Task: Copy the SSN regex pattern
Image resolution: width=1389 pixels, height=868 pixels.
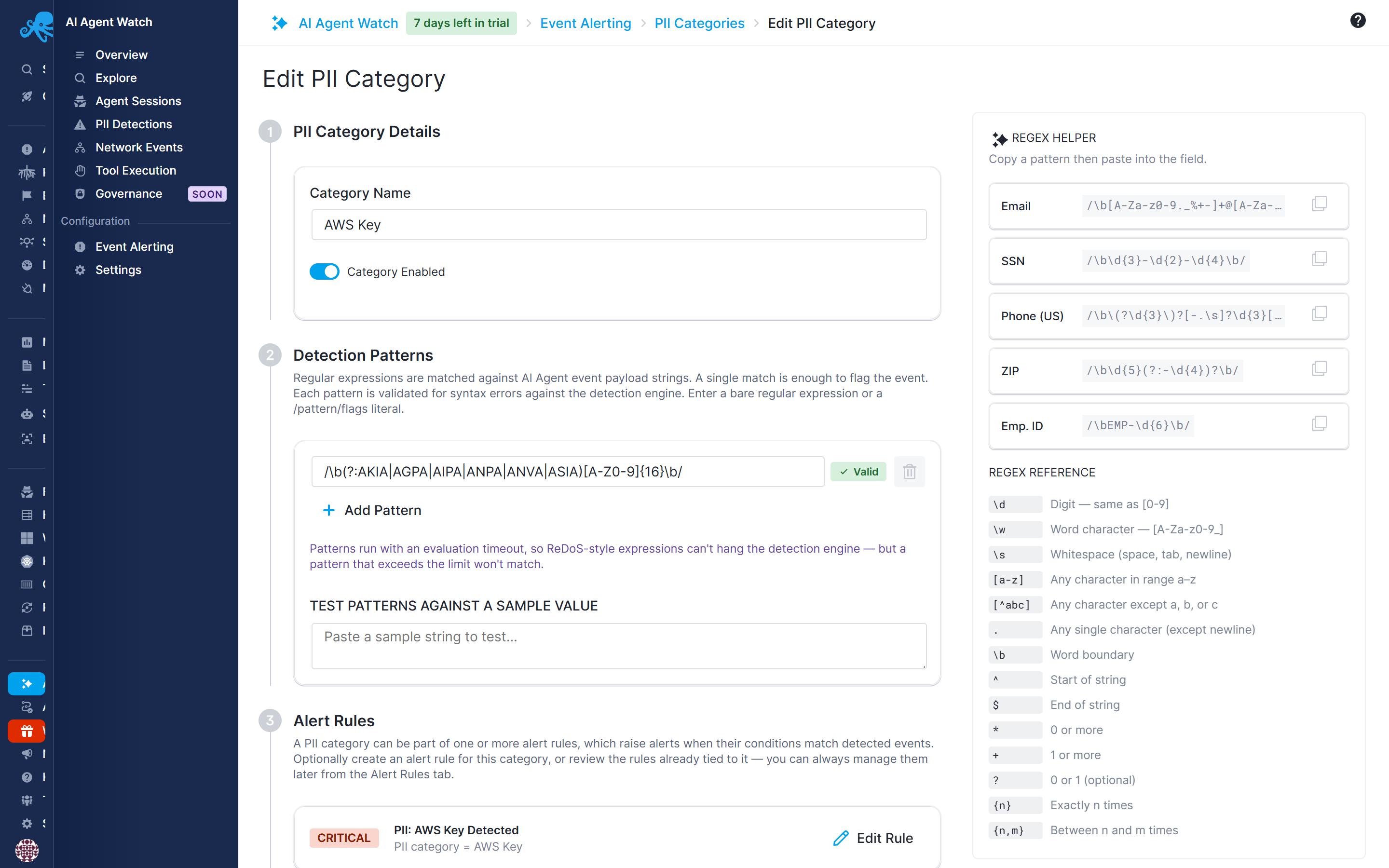Action: 1319,259
